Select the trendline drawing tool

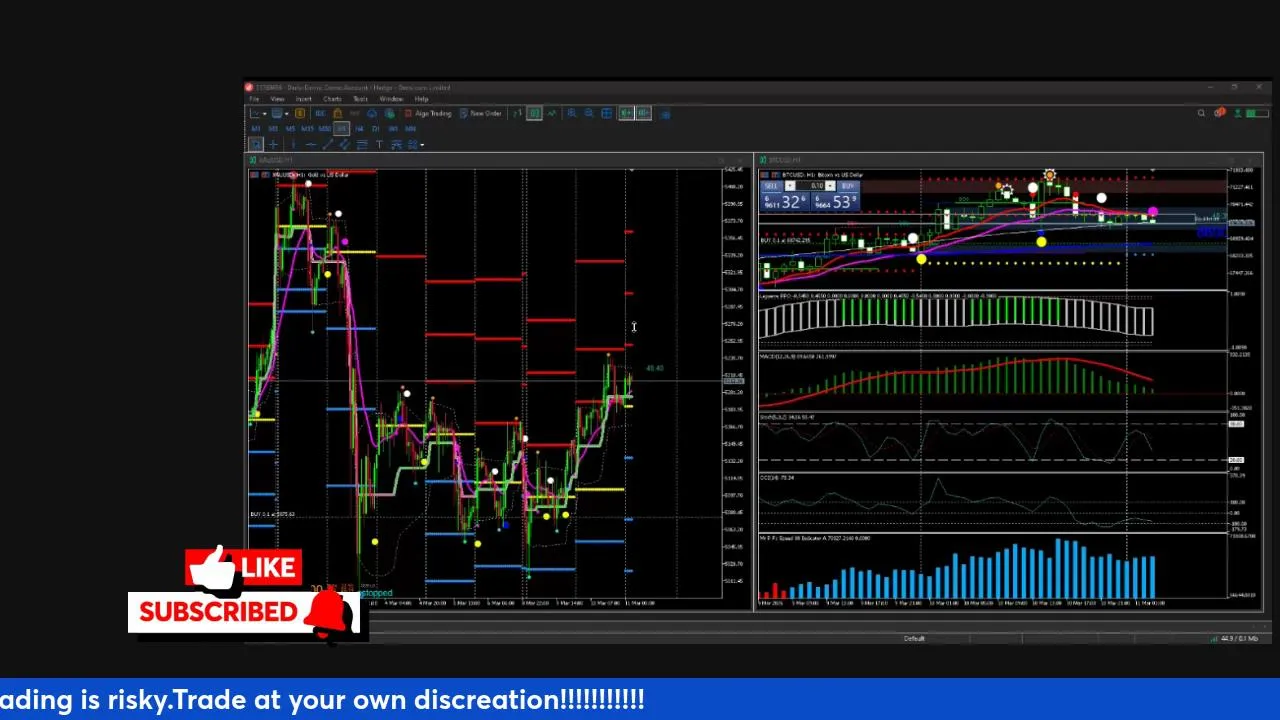coord(328,144)
